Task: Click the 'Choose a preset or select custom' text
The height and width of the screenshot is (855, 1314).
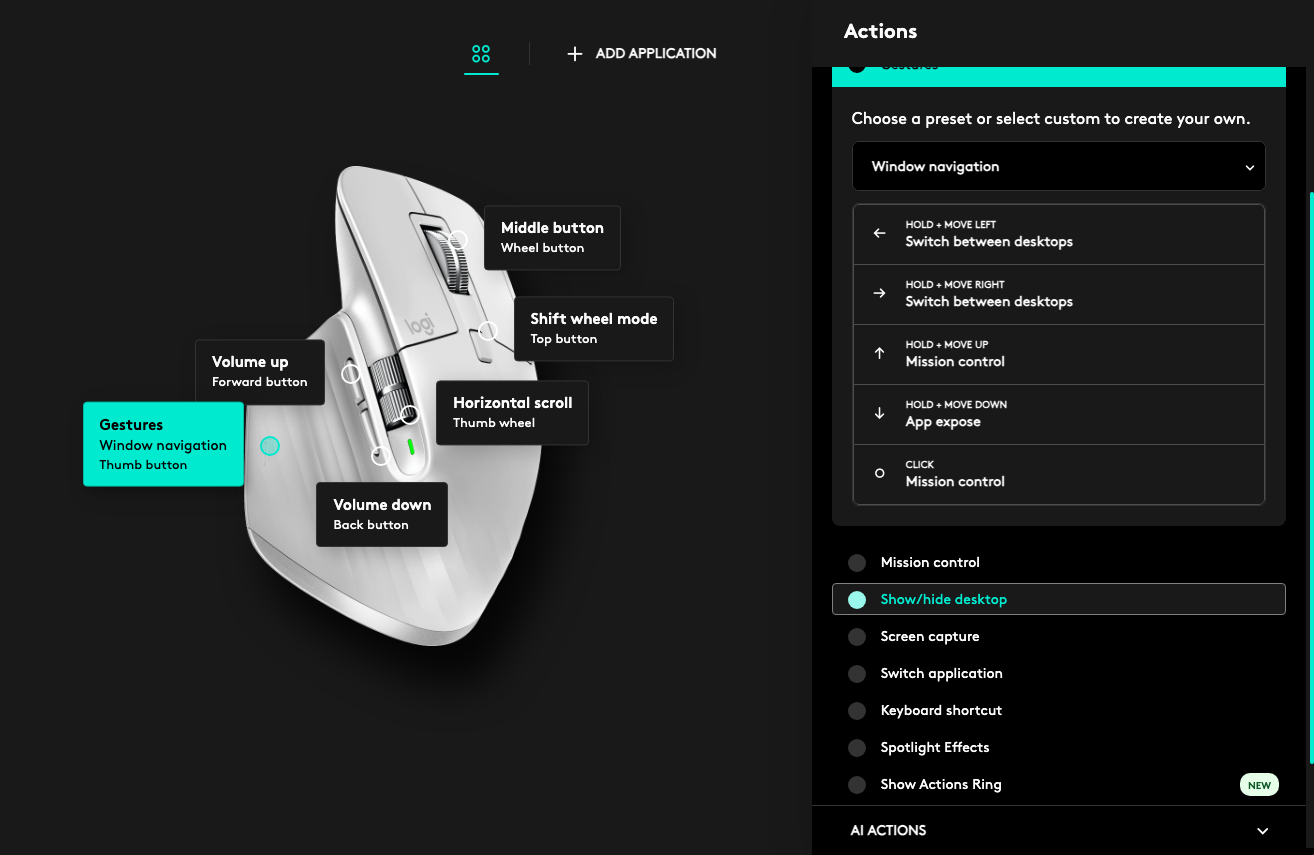Action: (1050, 119)
